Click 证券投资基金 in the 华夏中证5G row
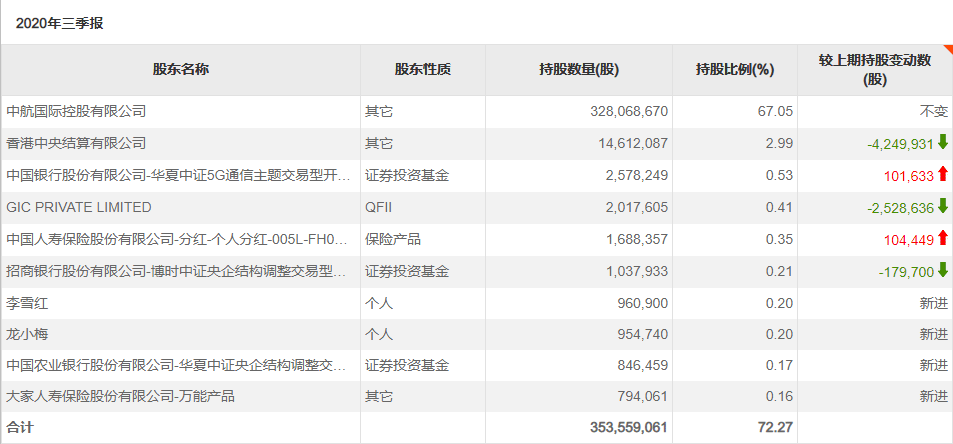The width and height of the screenshot is (953, 444). [x=407, y=176]
